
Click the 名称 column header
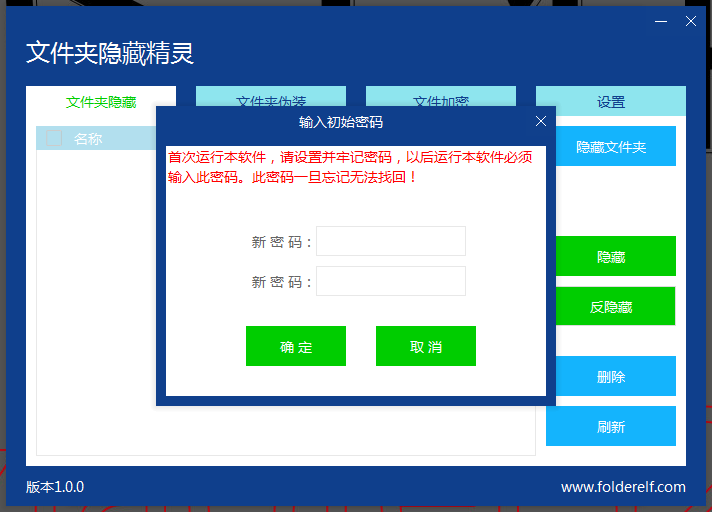click(88, 139)
